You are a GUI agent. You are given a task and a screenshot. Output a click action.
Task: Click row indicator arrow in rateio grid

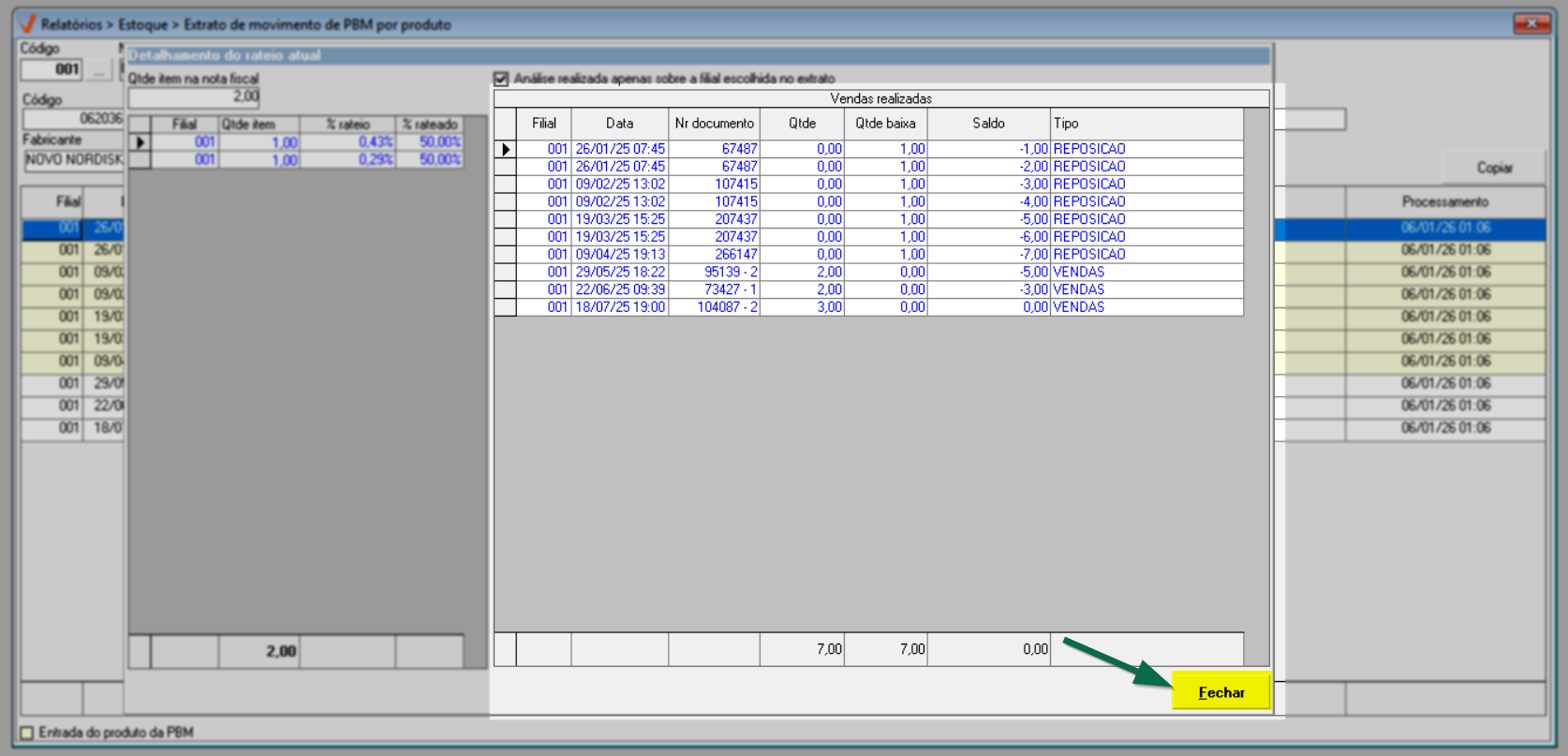coord(140,142)
